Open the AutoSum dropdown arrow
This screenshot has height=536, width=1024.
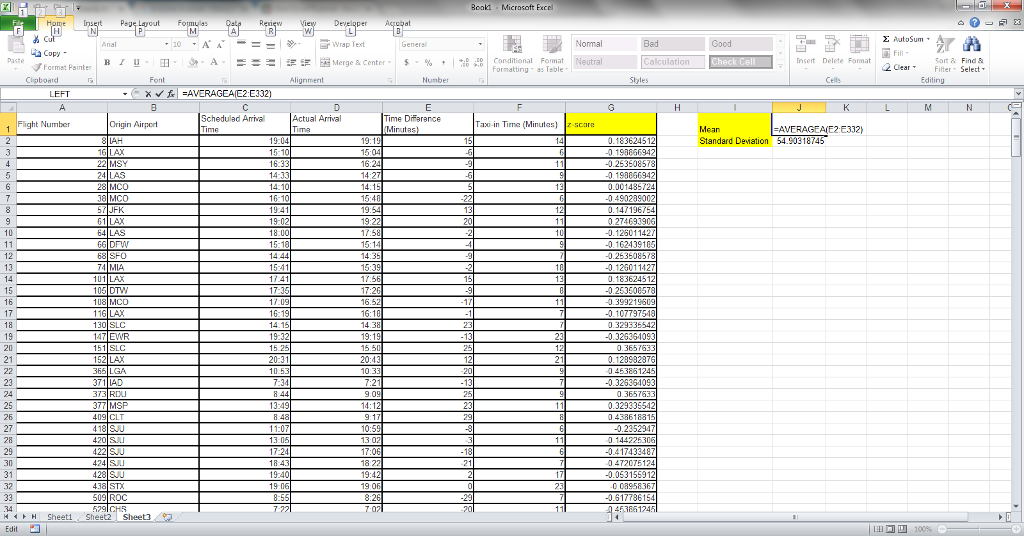(928, 39)
